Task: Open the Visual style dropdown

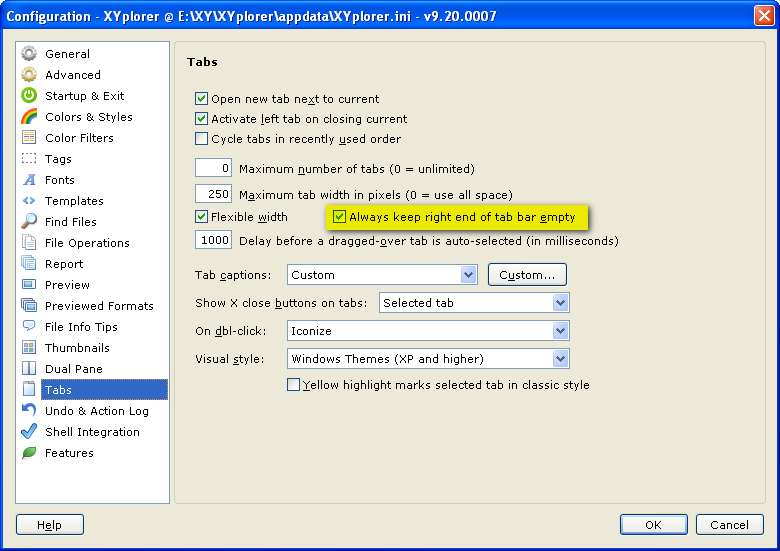Action: coord(560,359)
